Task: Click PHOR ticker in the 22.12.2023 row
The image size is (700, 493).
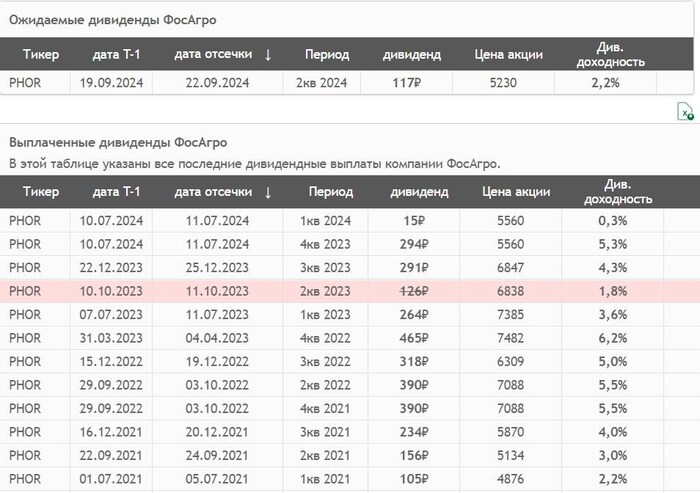Action: [25, 267]
